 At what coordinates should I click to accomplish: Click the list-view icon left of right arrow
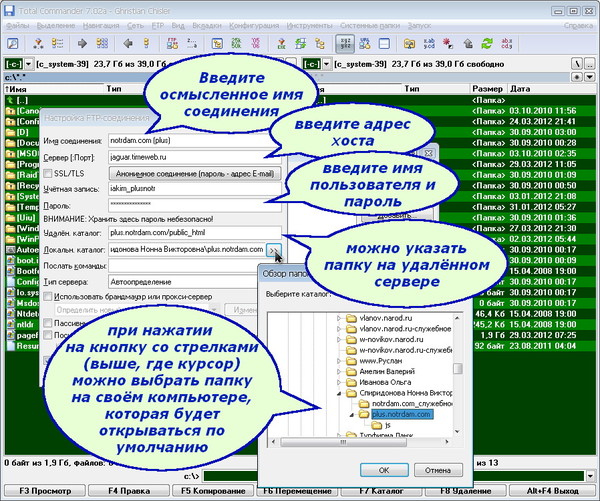[57, 43]
